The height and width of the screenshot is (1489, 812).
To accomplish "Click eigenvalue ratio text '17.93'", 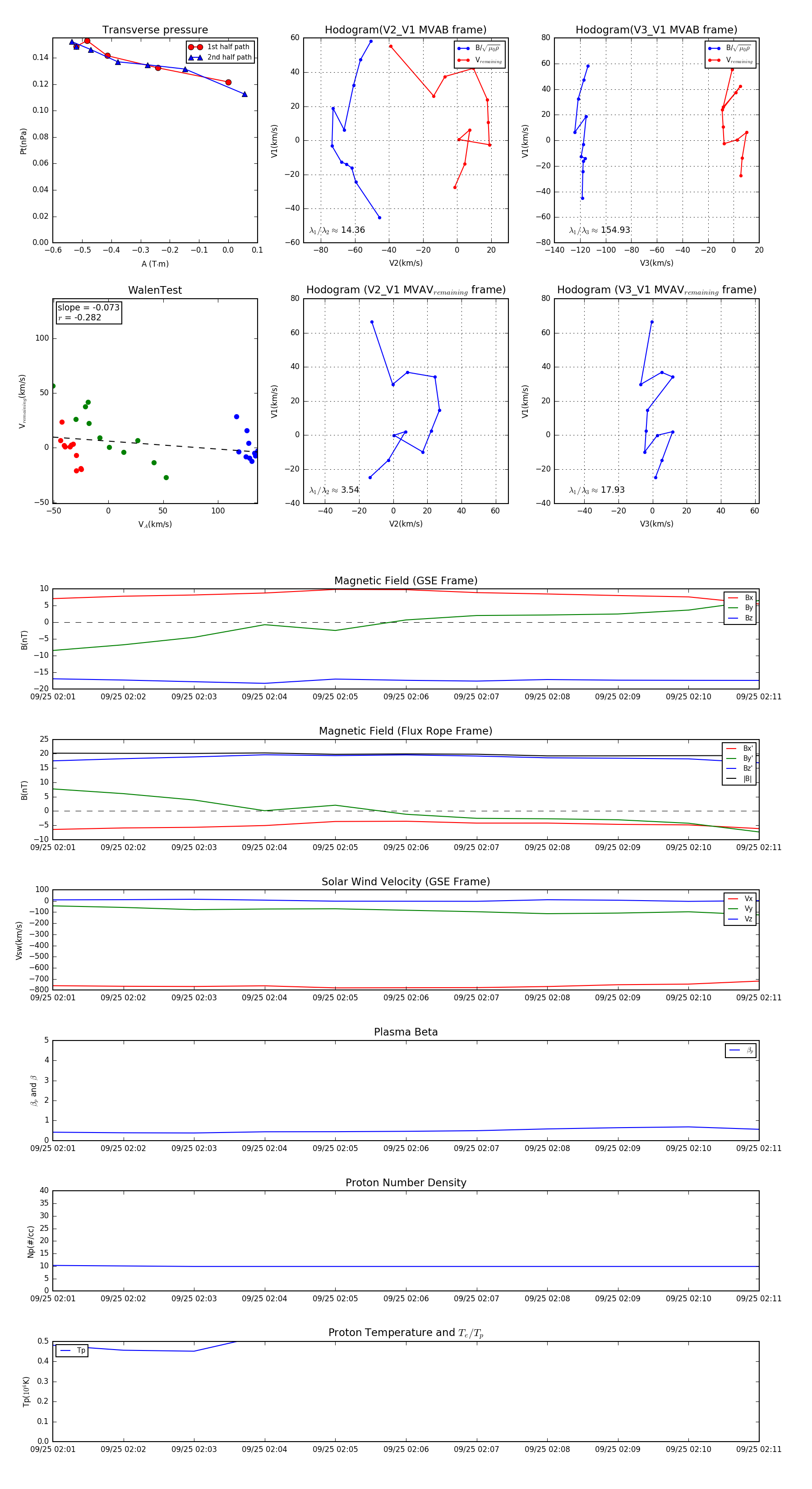I will coord(613,490).
